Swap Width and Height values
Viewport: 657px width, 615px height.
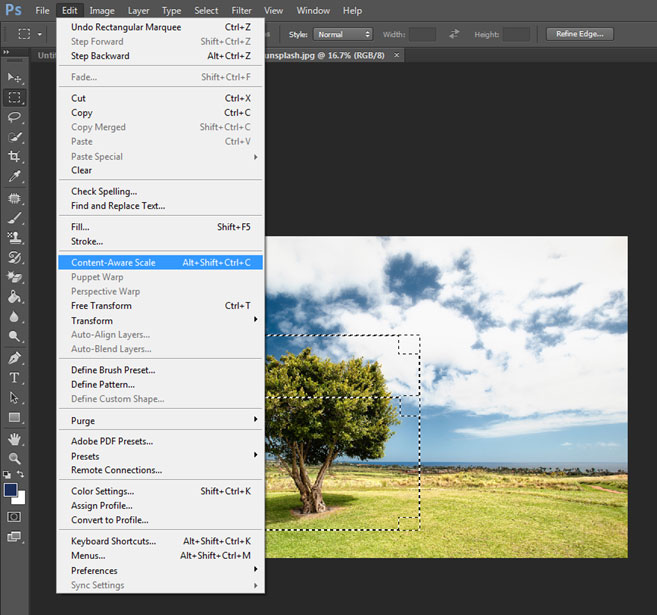click(455, 34)
